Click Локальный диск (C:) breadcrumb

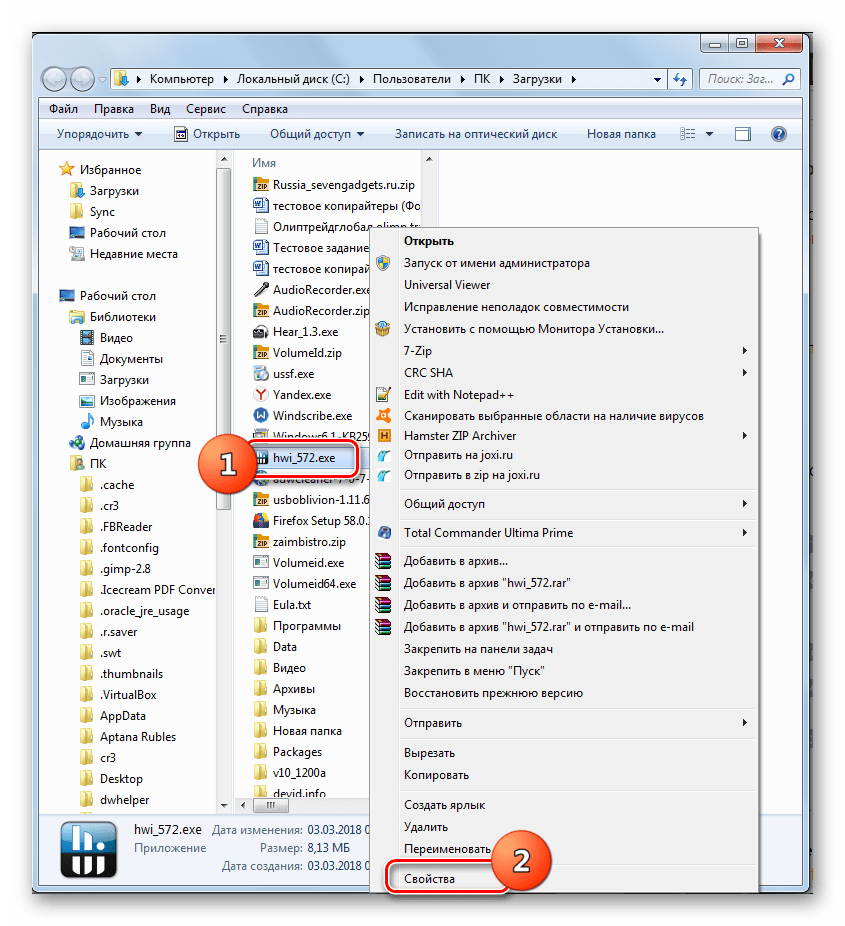[293, 79]
